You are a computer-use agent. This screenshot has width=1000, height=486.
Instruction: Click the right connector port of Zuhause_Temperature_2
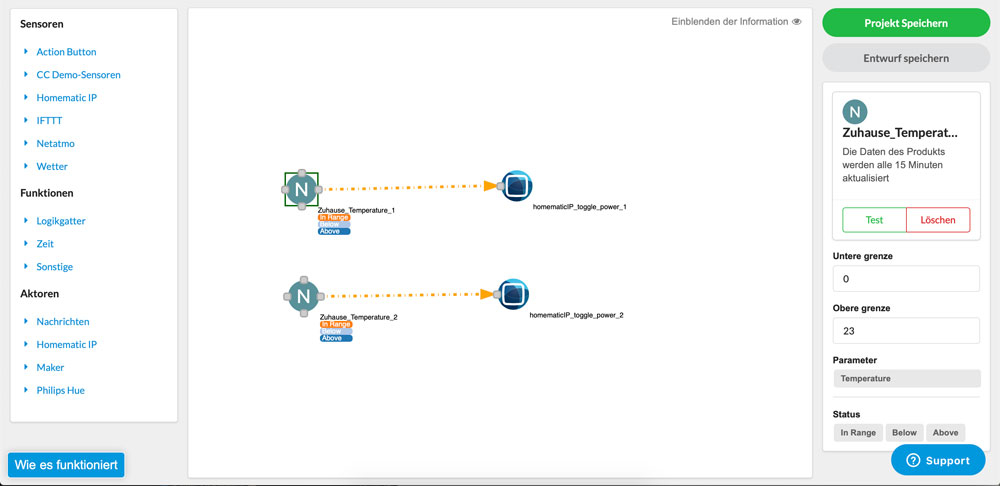click(x=320, y=296)
